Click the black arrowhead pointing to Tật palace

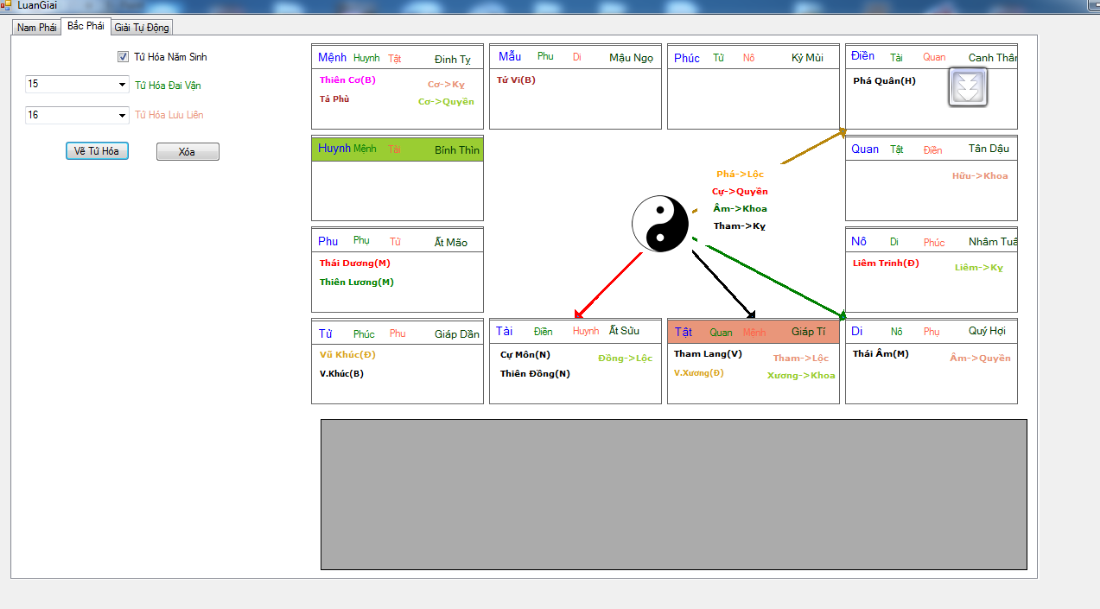coord(751,313)
